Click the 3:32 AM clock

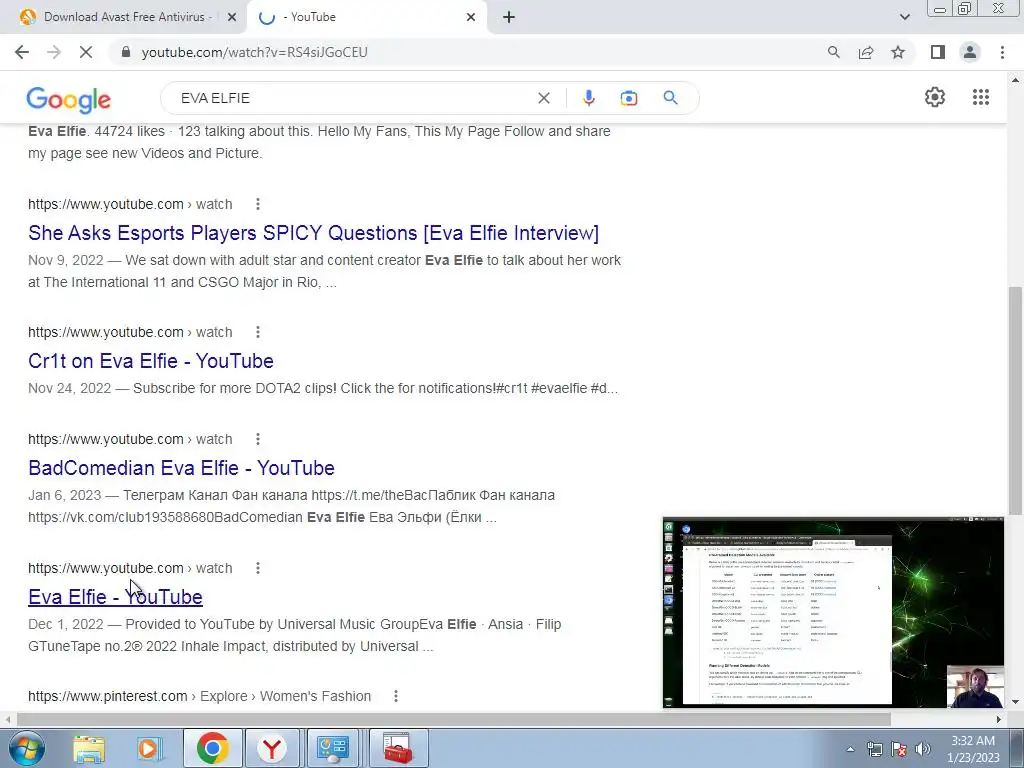[973, 741]
